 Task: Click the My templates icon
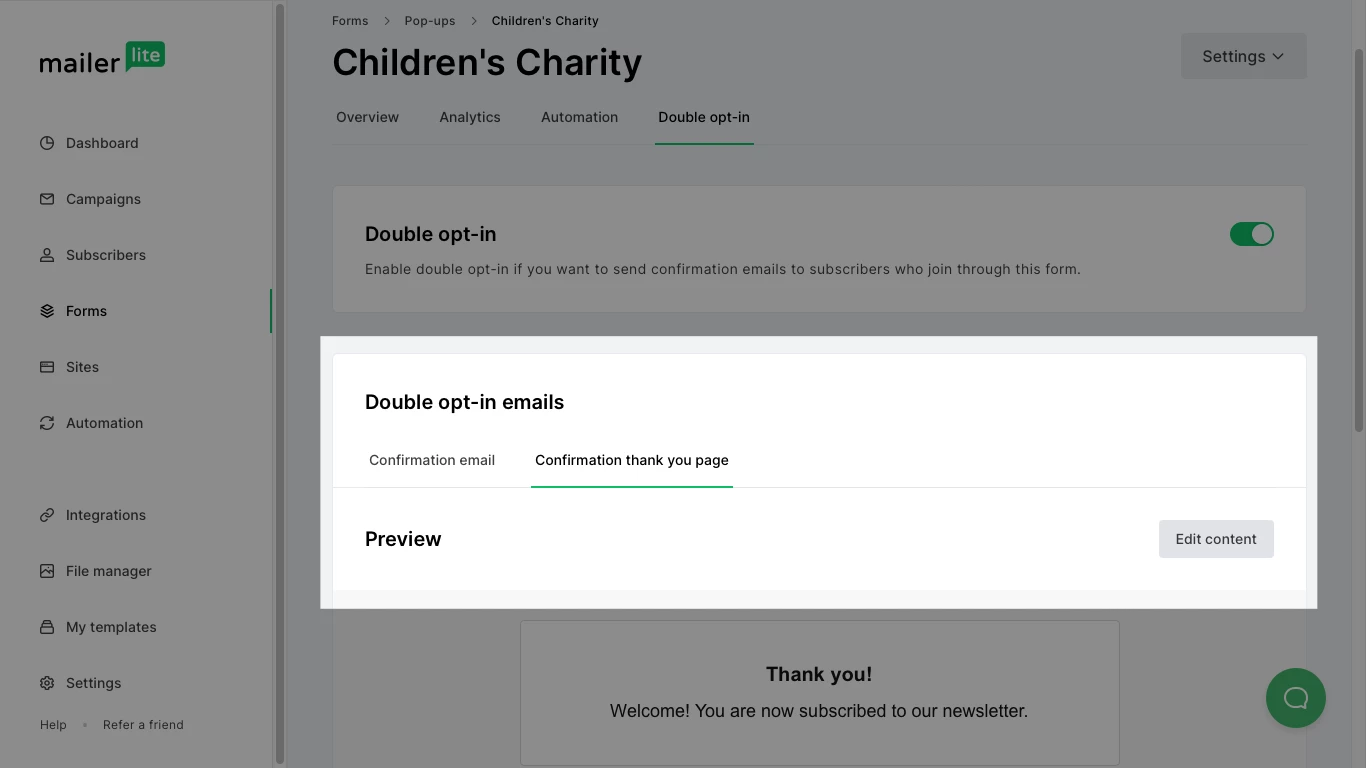tap(47, 627)
